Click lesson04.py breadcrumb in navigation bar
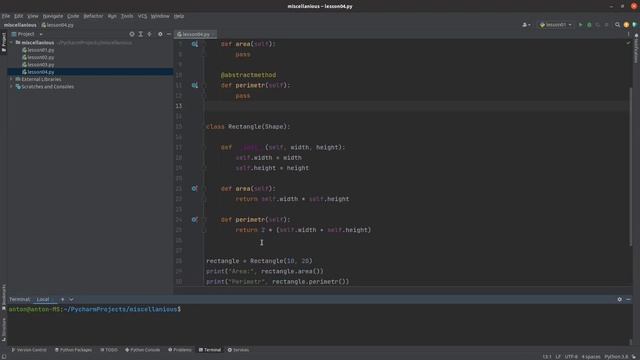 tap(58, 25)
